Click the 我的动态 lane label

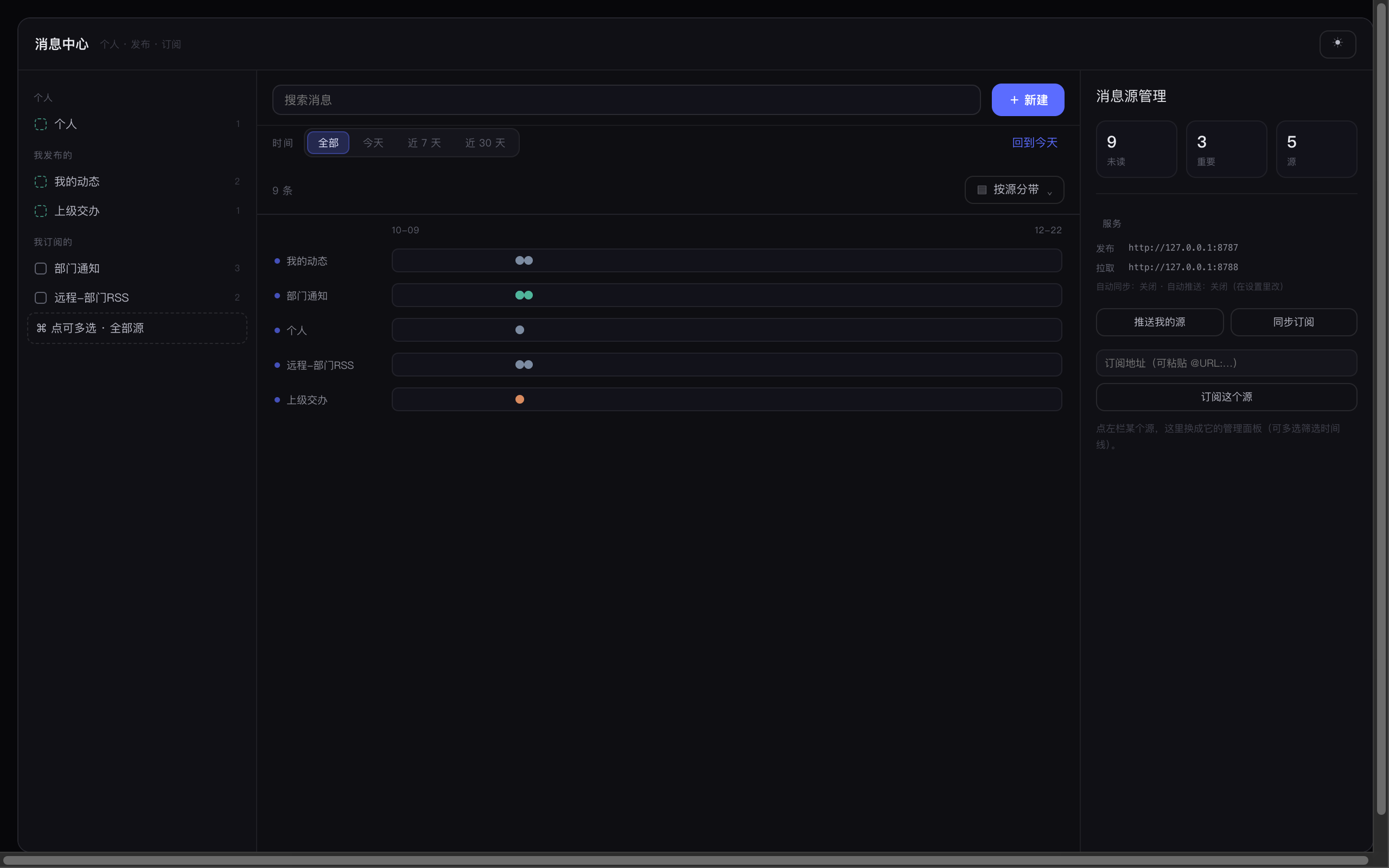(307, 261)
